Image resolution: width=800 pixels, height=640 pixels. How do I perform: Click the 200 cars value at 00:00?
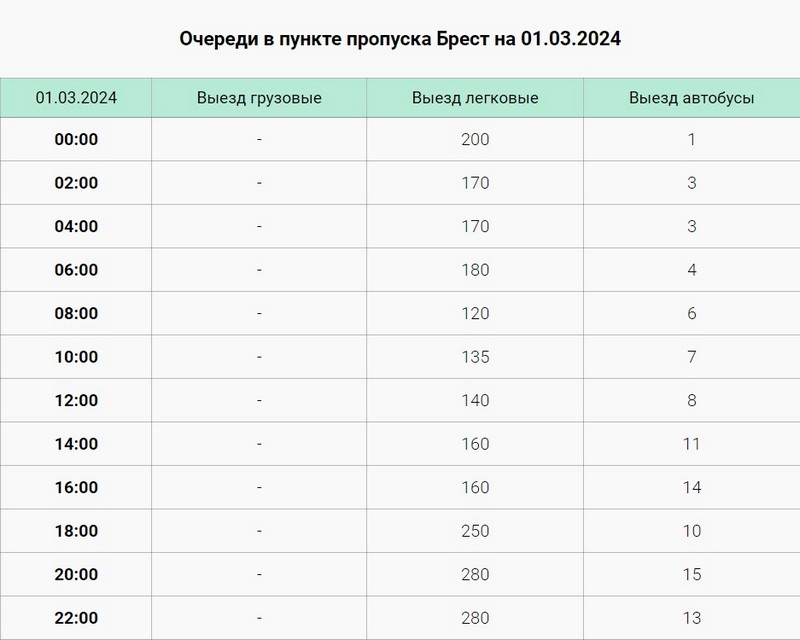click(x=475, y=140)
